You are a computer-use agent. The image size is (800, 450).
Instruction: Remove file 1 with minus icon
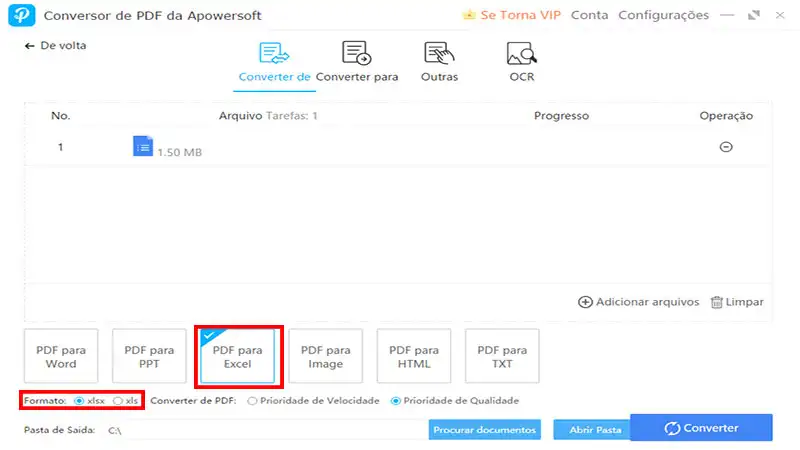726,147
